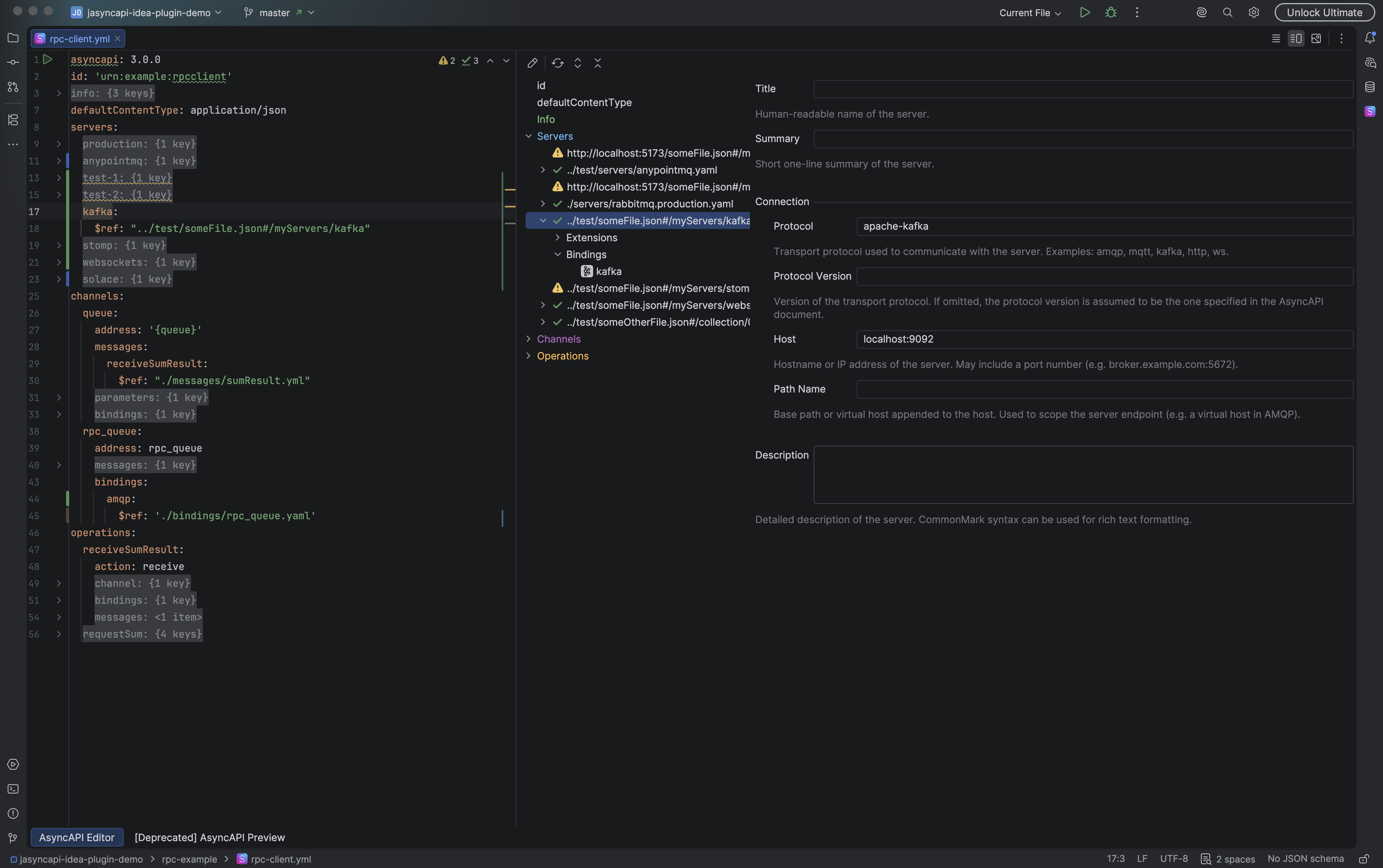Open more run actions menu

tap(1137, 12)
